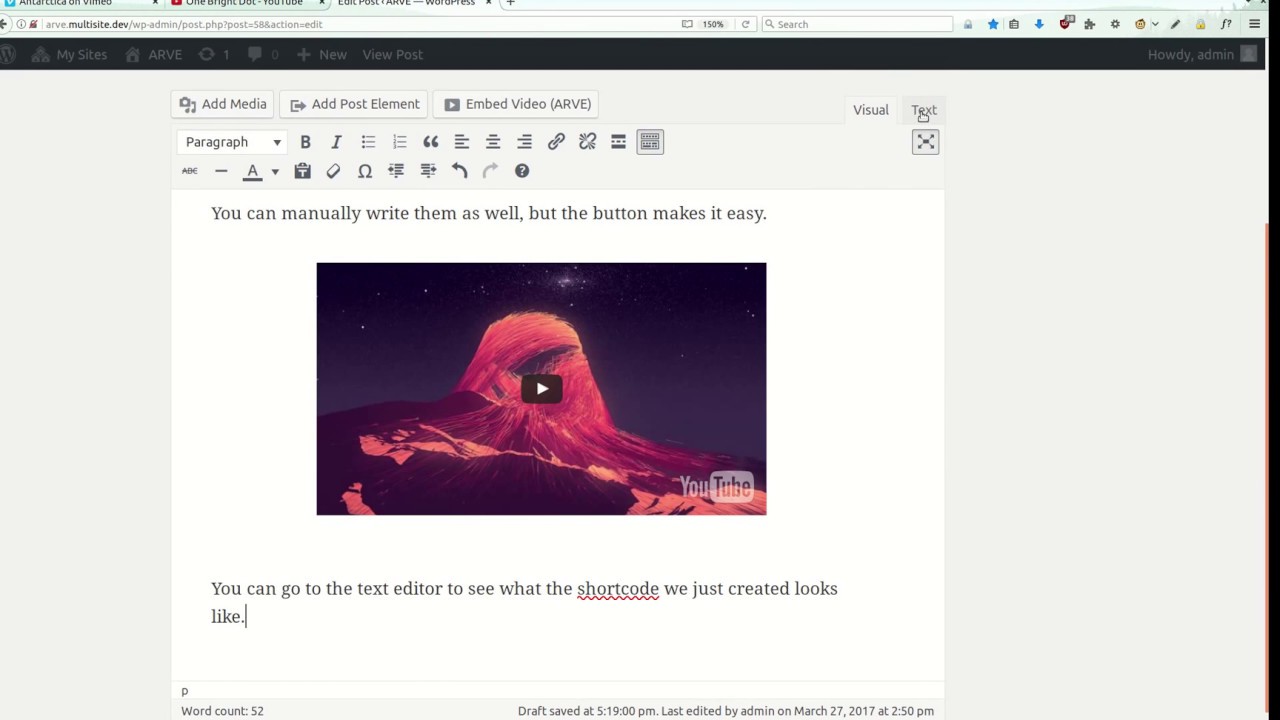Align text left
Viewport: 1280px width, 720px height.
pyautogui.click(x=462, y=142)
